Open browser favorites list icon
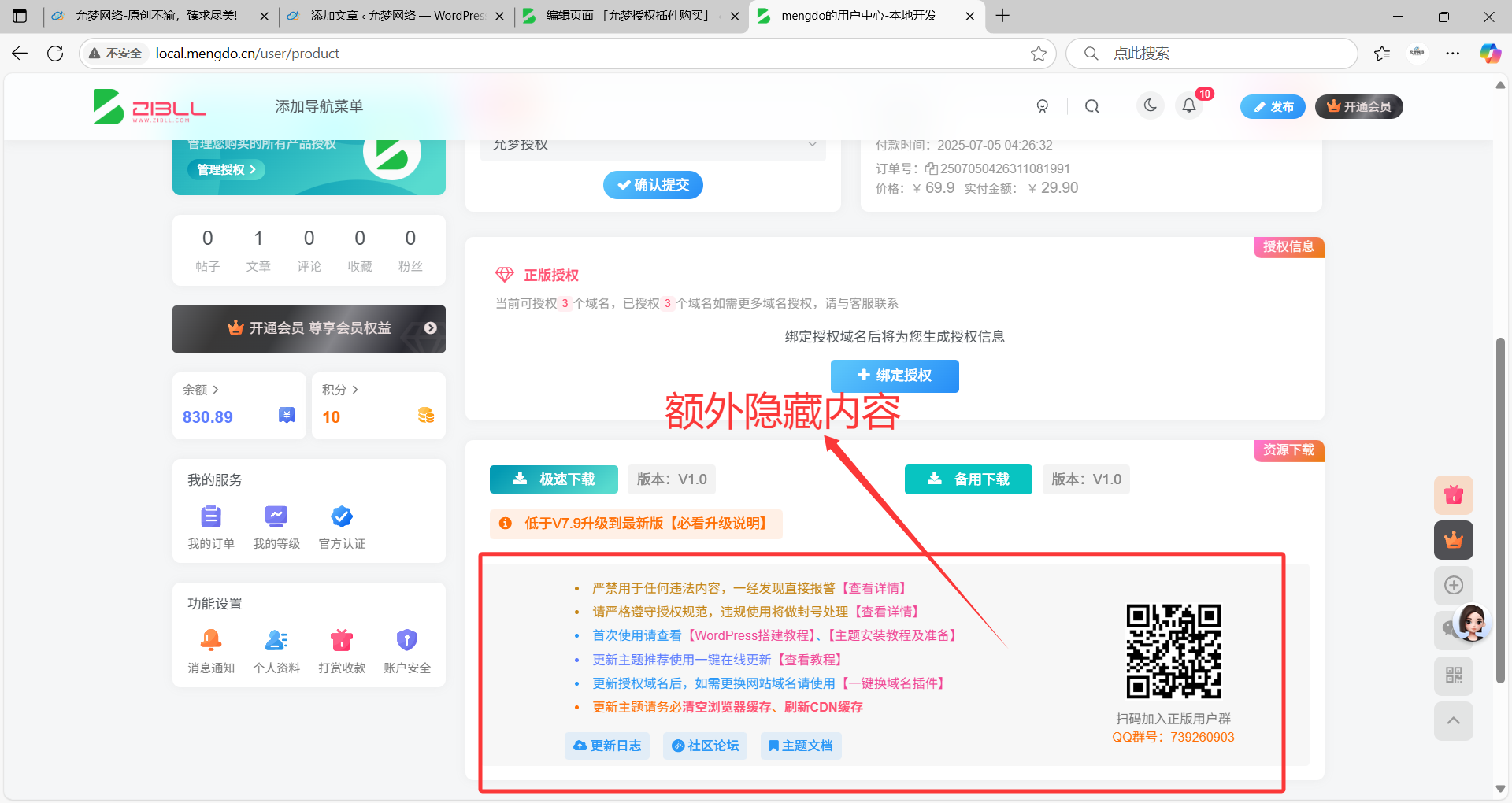This screenshot has height=803, width=1512. point(1381,54)
